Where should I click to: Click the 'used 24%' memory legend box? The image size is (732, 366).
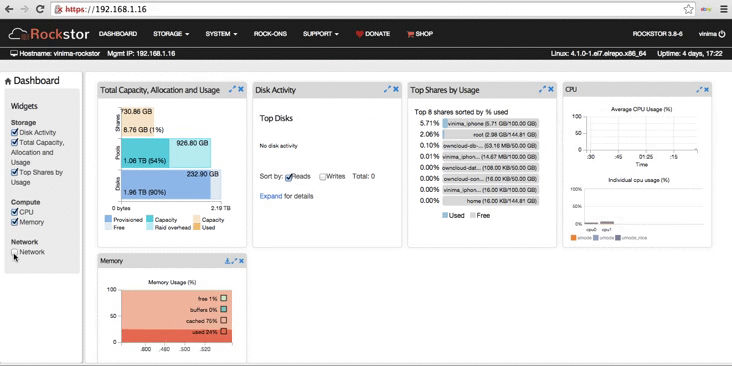[224, 331]
